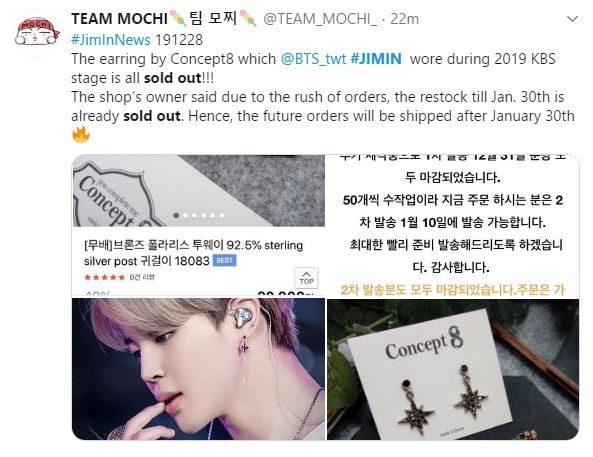The height and width of the screenshot is (457, 593).
Task: Select the second carousel dot indicator
Action: click(x=185, y=215)
